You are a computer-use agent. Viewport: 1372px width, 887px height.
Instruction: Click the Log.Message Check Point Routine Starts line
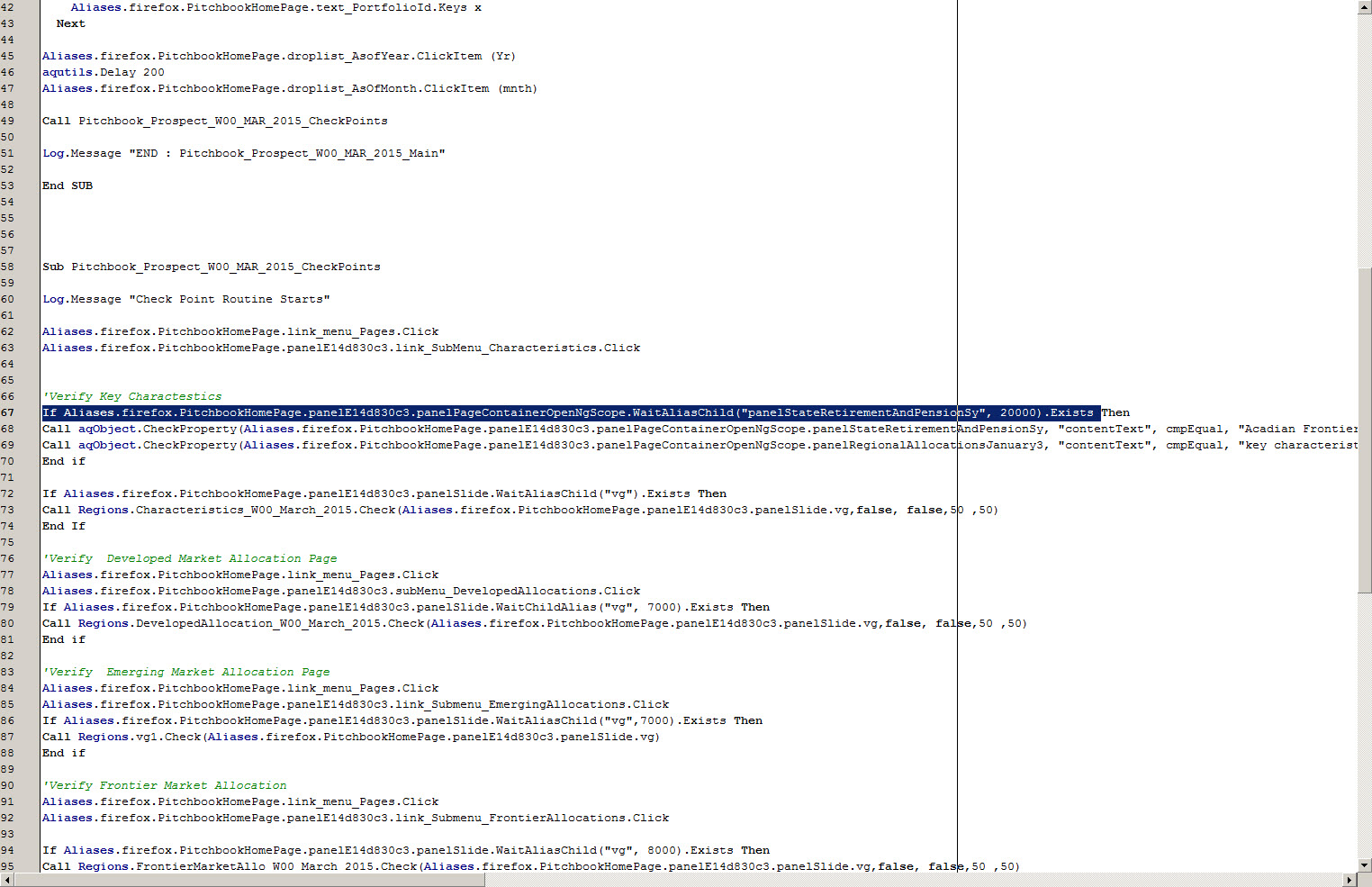coord(186,298)
